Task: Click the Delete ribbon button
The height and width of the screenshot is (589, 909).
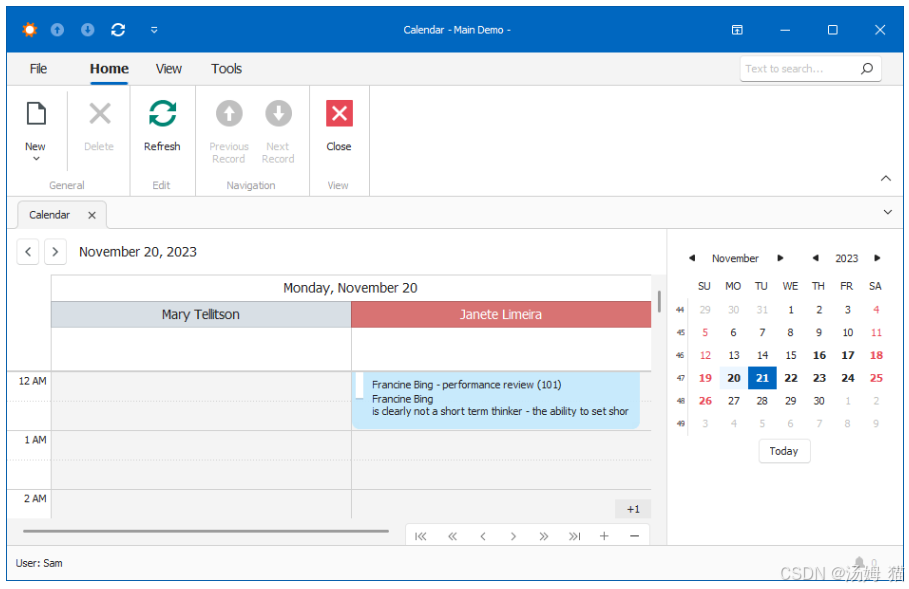Action: [99, 126]
